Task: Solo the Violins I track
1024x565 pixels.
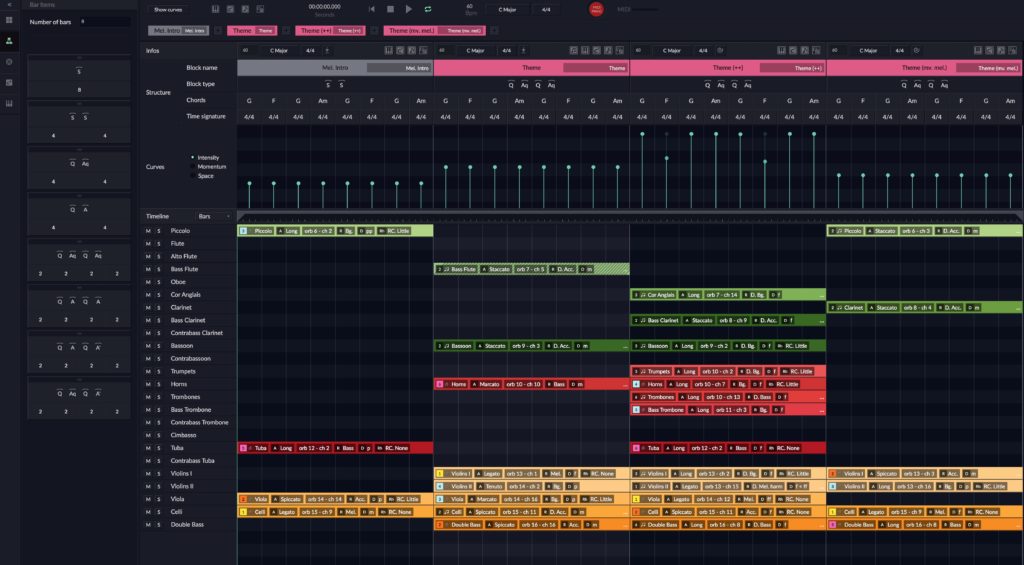Action: [x=159, y=474]
